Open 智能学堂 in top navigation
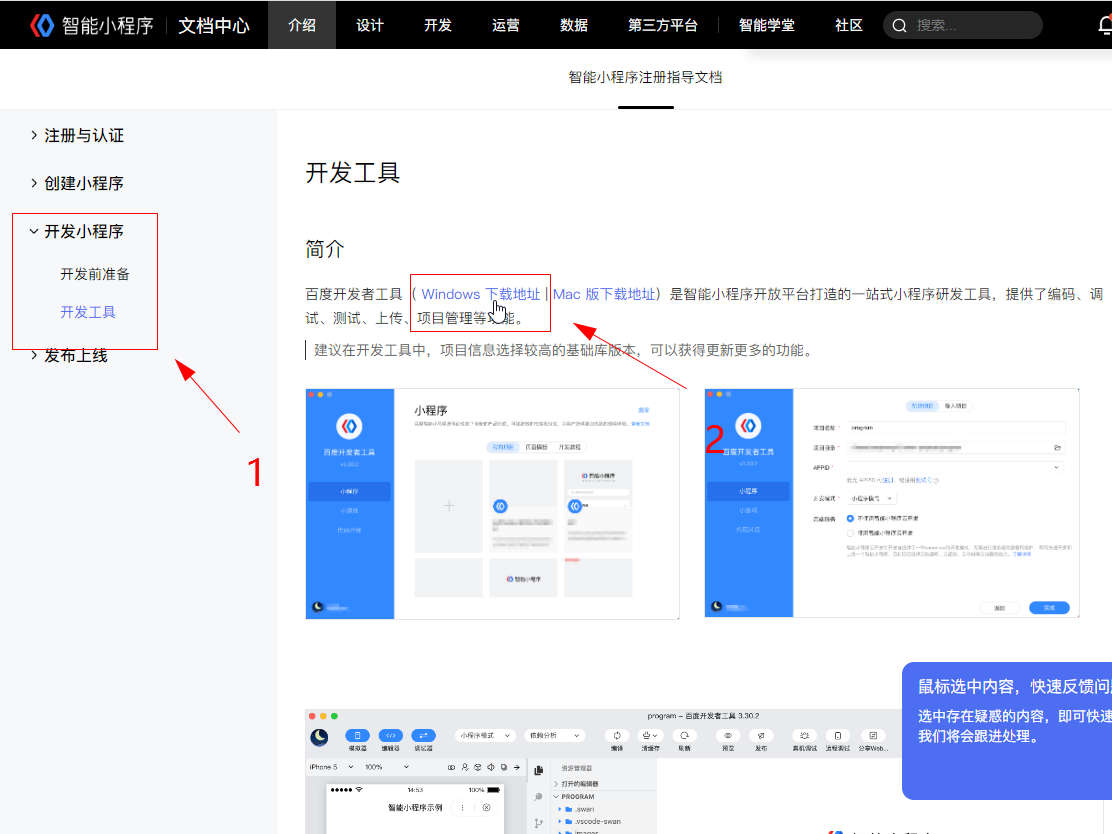 pyautogui.click(x=767, y=25)
